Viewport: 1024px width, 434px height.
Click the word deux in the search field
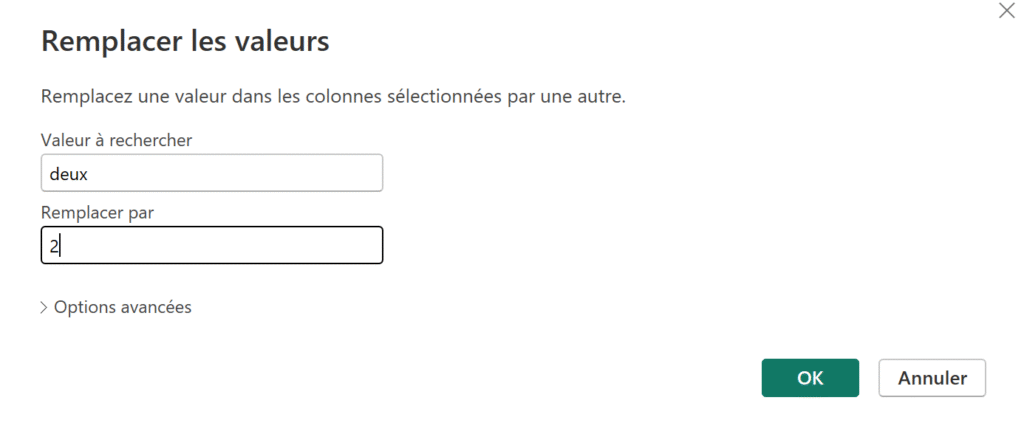[68, 173]
